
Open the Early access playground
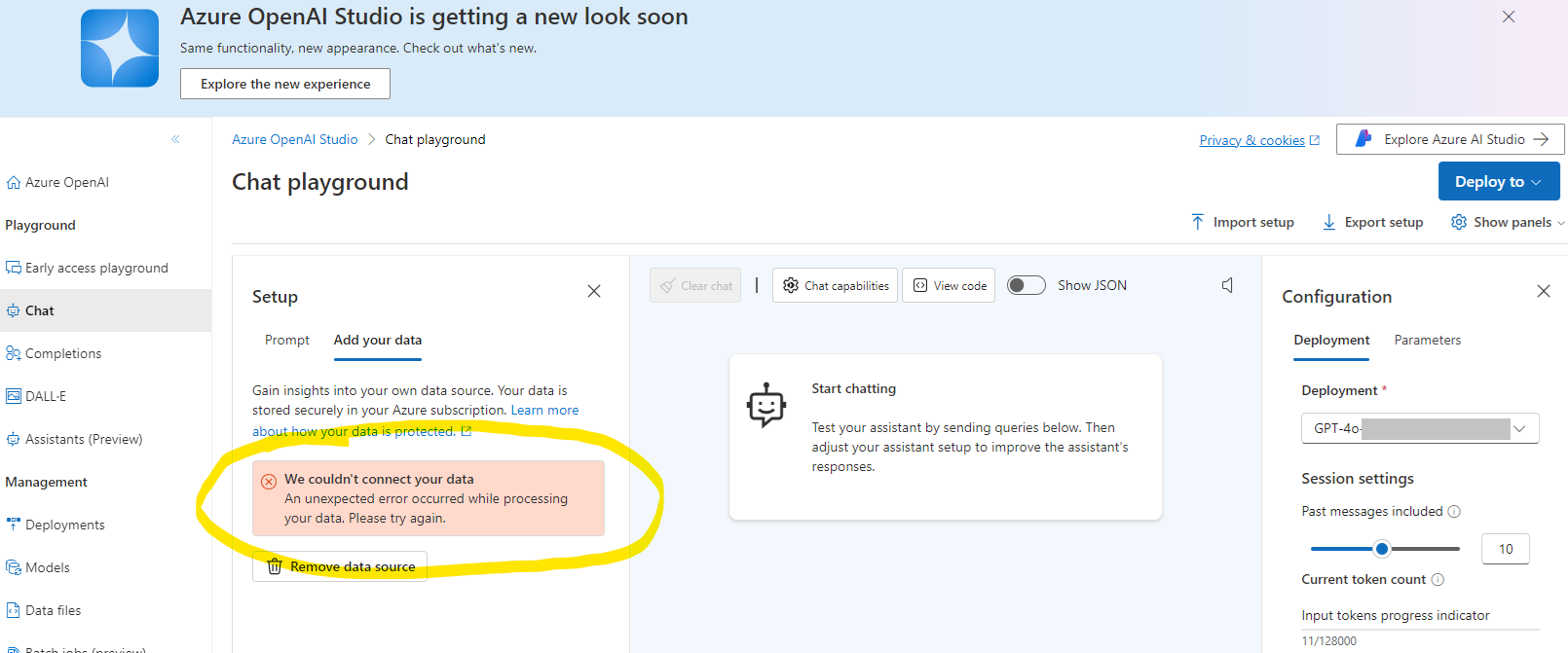point(96,268)
